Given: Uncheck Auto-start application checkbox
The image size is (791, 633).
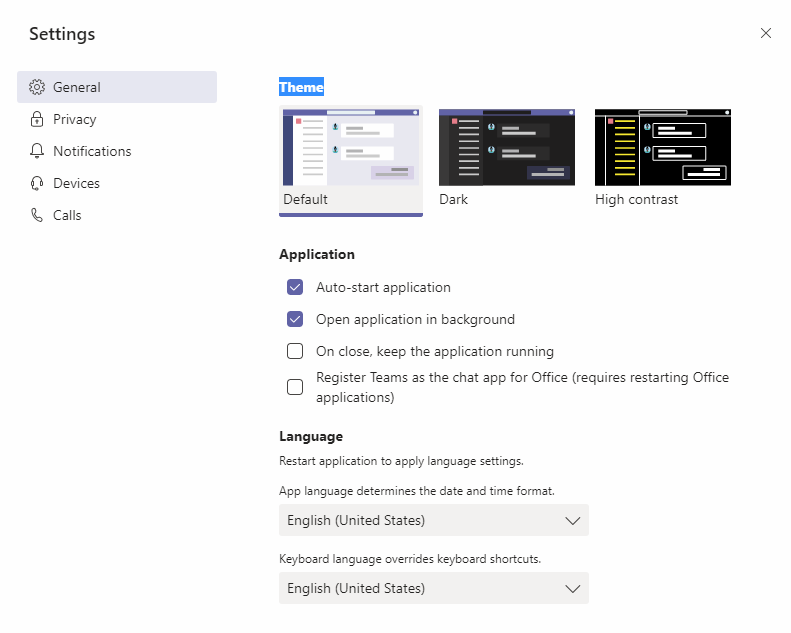Looking at the screenshot, I should [295, 287].
